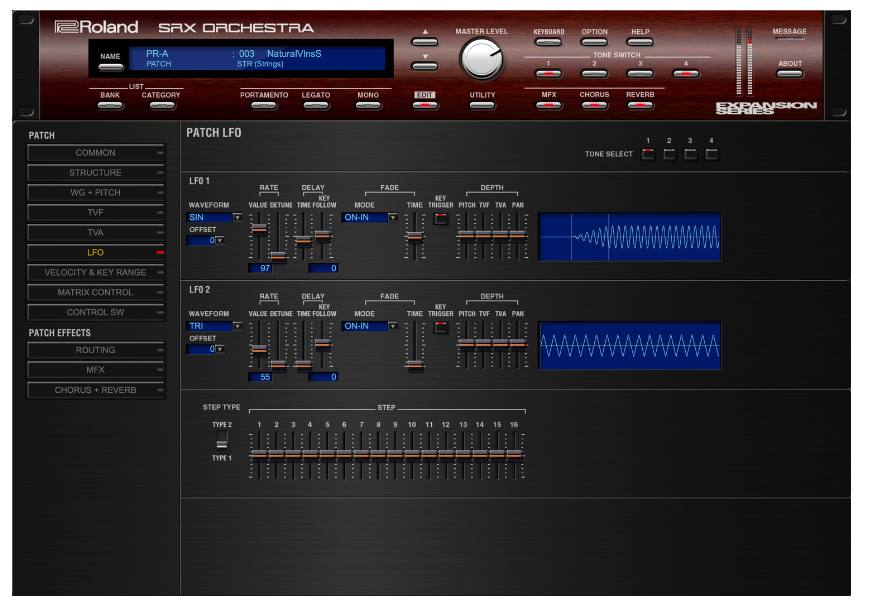Toggle Tone Switch 1
The height and width of the screenshot is (609, 870).
(548, 73)
